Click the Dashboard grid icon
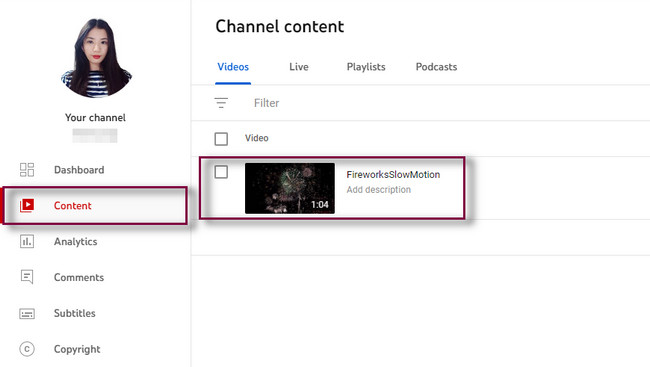The image size is (650, 367). [x=27, y=170]
